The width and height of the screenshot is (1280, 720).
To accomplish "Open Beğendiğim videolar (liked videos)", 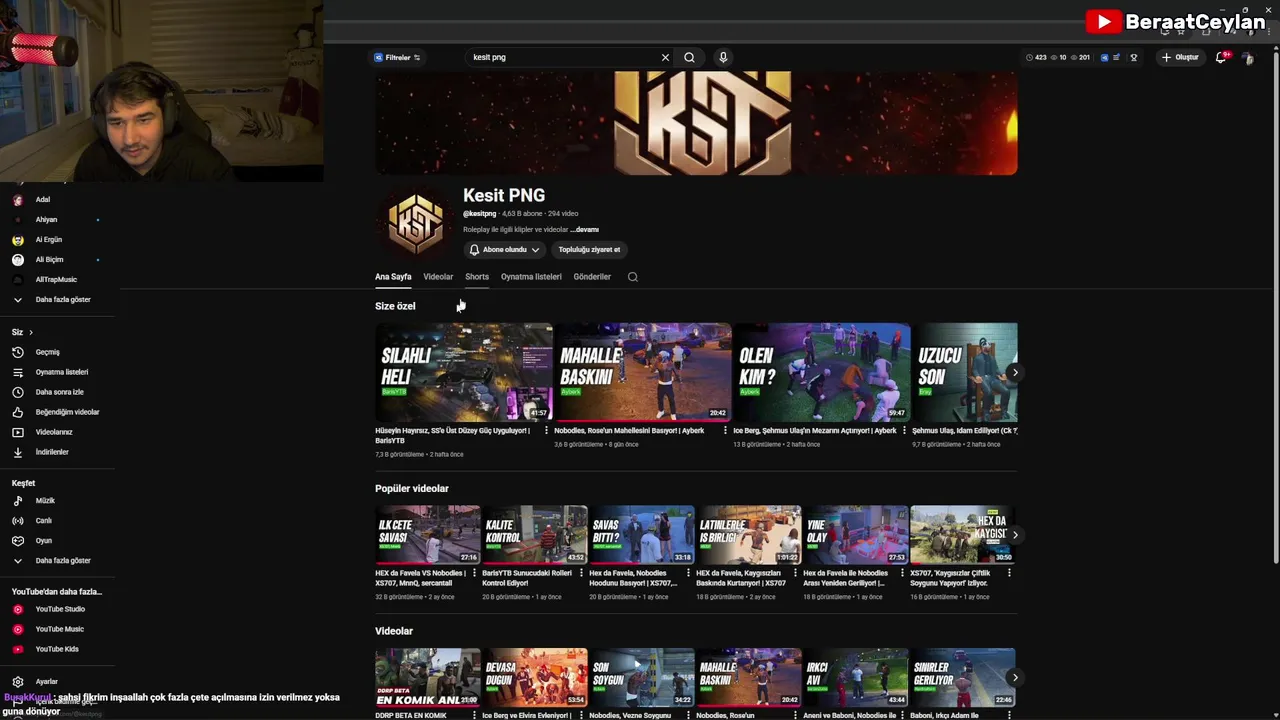I will [67, 412].
